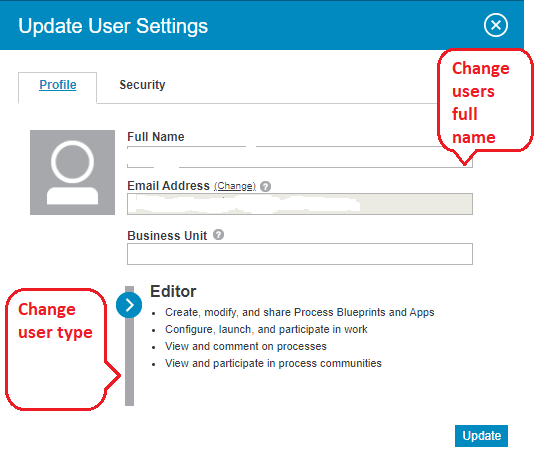Click the Change link beside Email Address
The width and height of the screenshot is (539, 455).
235,186
